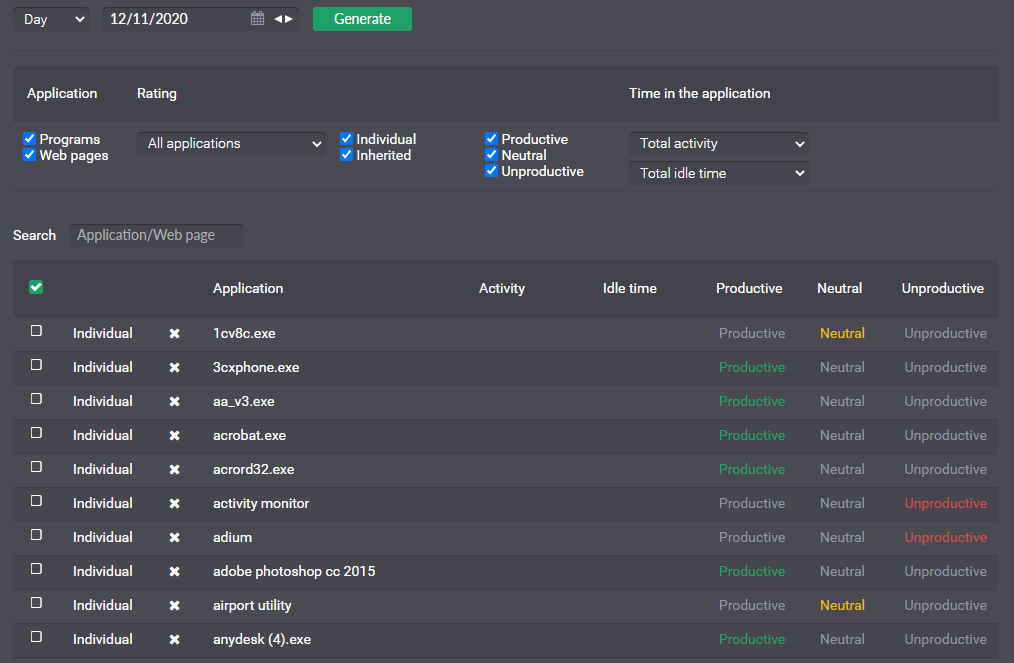The width and height of the screenshot is (1014, 663).
Task: Select the acrobat.exe row checkbox
Action: pyautogui.click(x=36, y=433)
